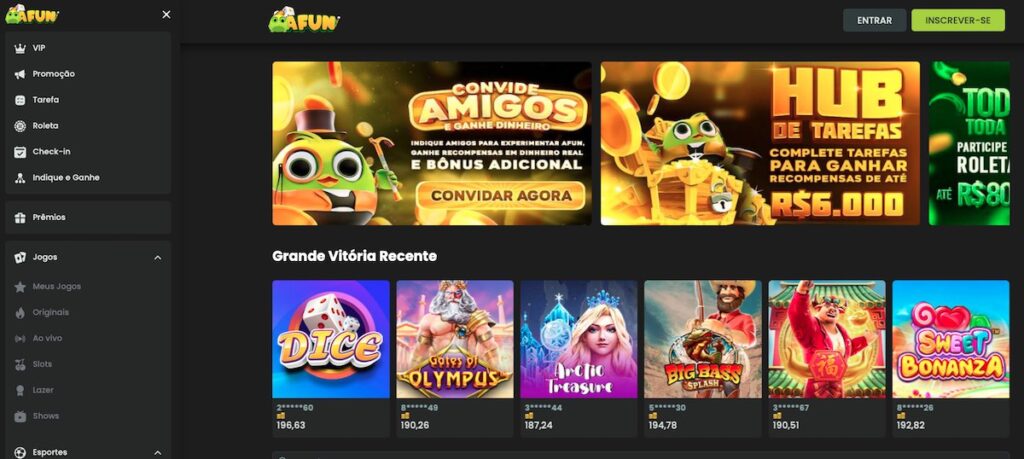1024x459 pixels.
Task: Click the INSCREVER-SE signup button
Action: pyautogui.click(x=958, y=20)
